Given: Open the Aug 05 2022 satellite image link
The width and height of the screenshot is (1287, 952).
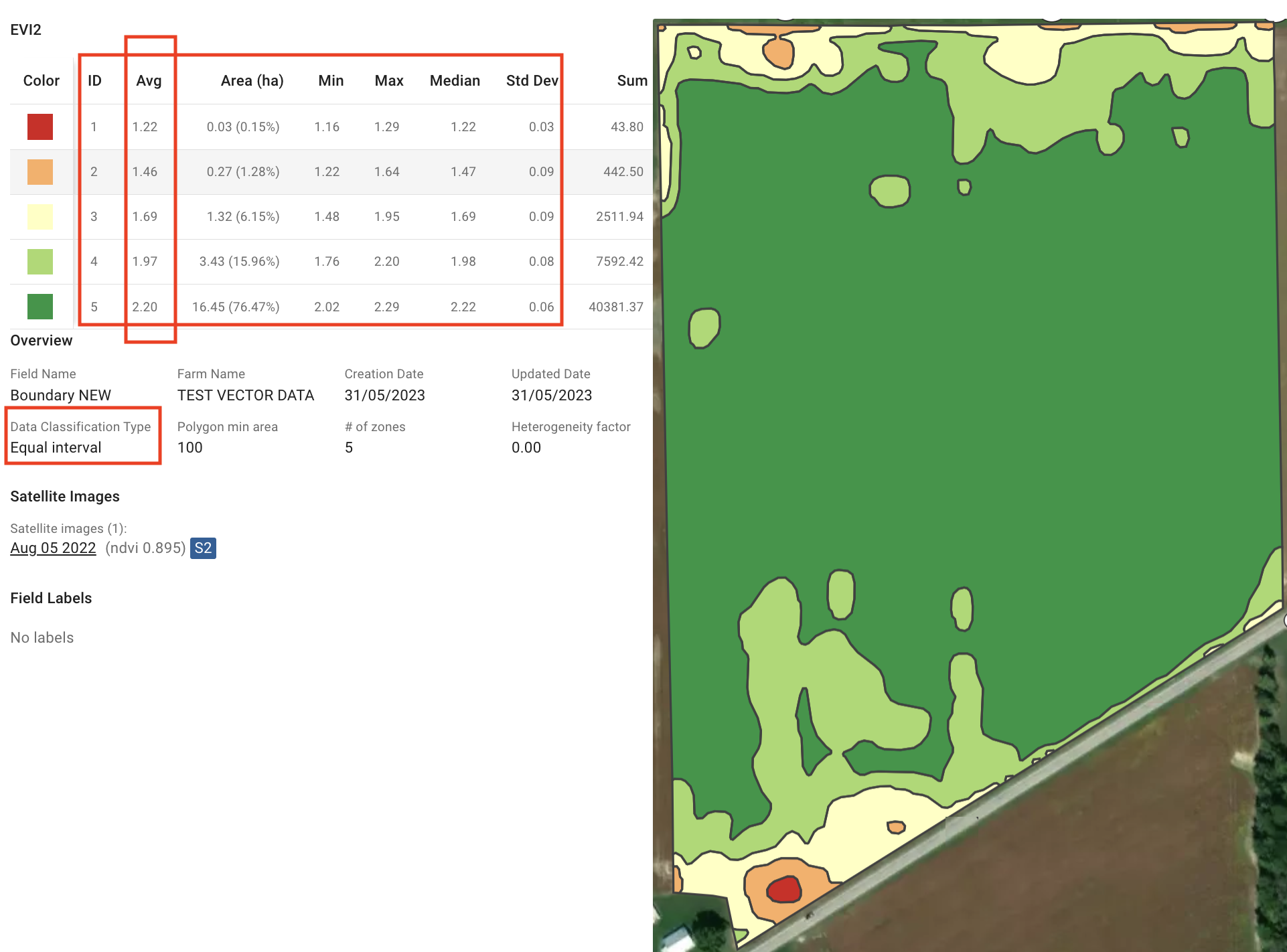Looking at the screenshot, I should coord(53,548).
